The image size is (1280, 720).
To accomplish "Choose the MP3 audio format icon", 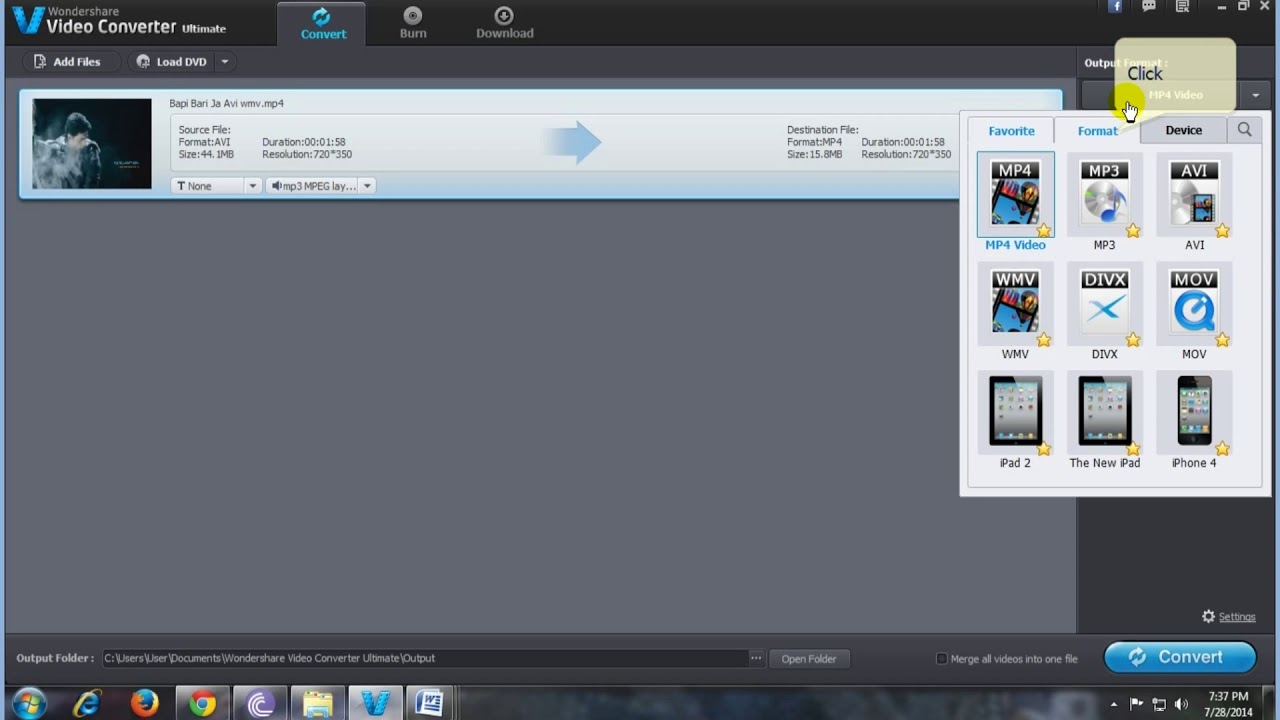I will tap(1104, 194).
